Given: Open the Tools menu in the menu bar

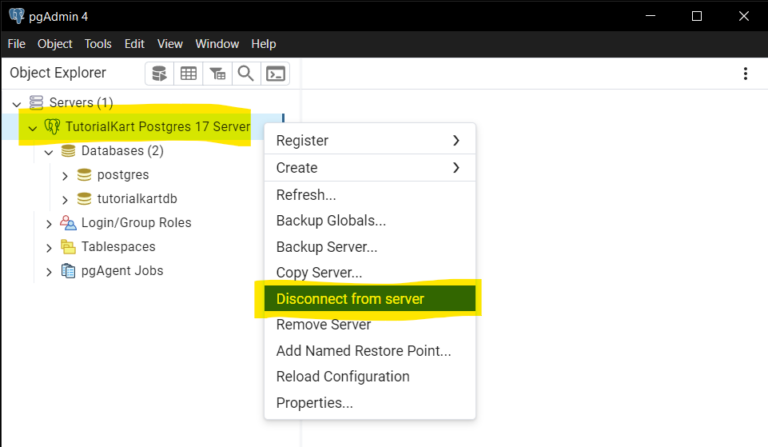Looking at the screenshot, I should pos(98,44).
